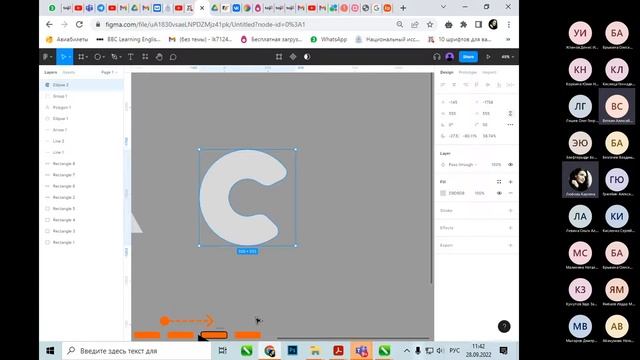
Task: Click the Edit object icon in toolbar
Action: [279, 57]
